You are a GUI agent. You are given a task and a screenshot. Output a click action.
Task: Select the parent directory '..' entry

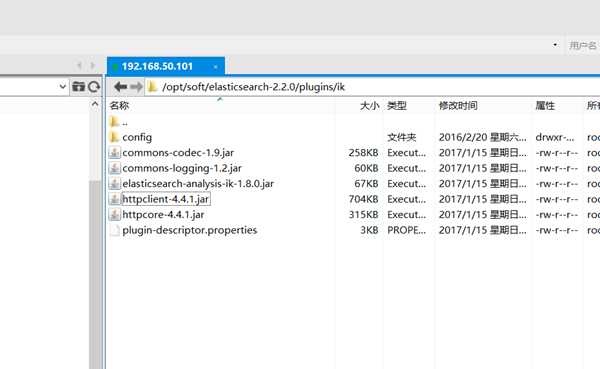tap(125, 122)
